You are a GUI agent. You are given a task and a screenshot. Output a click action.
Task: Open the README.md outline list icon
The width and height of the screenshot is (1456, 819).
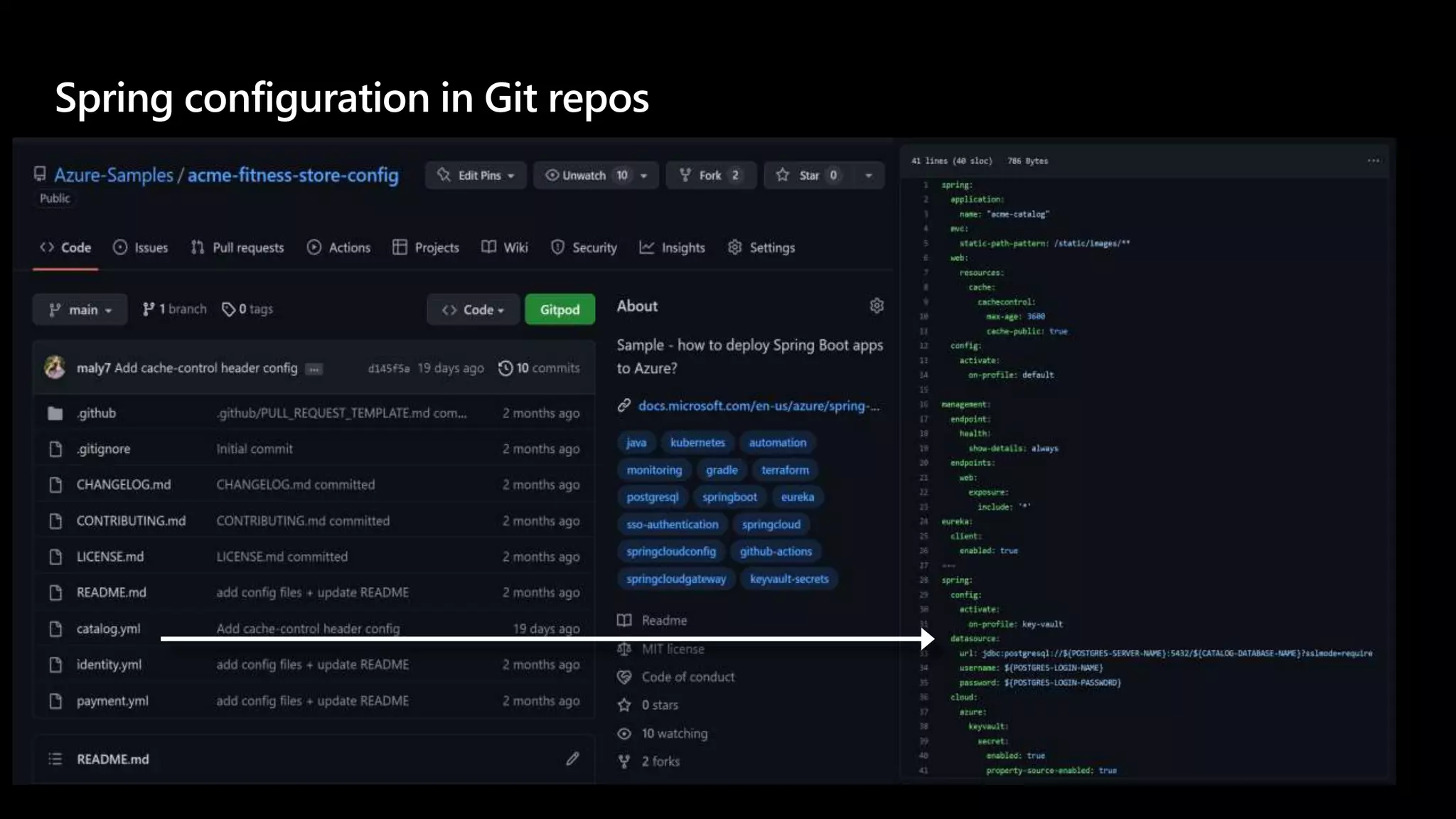(55, 759)
